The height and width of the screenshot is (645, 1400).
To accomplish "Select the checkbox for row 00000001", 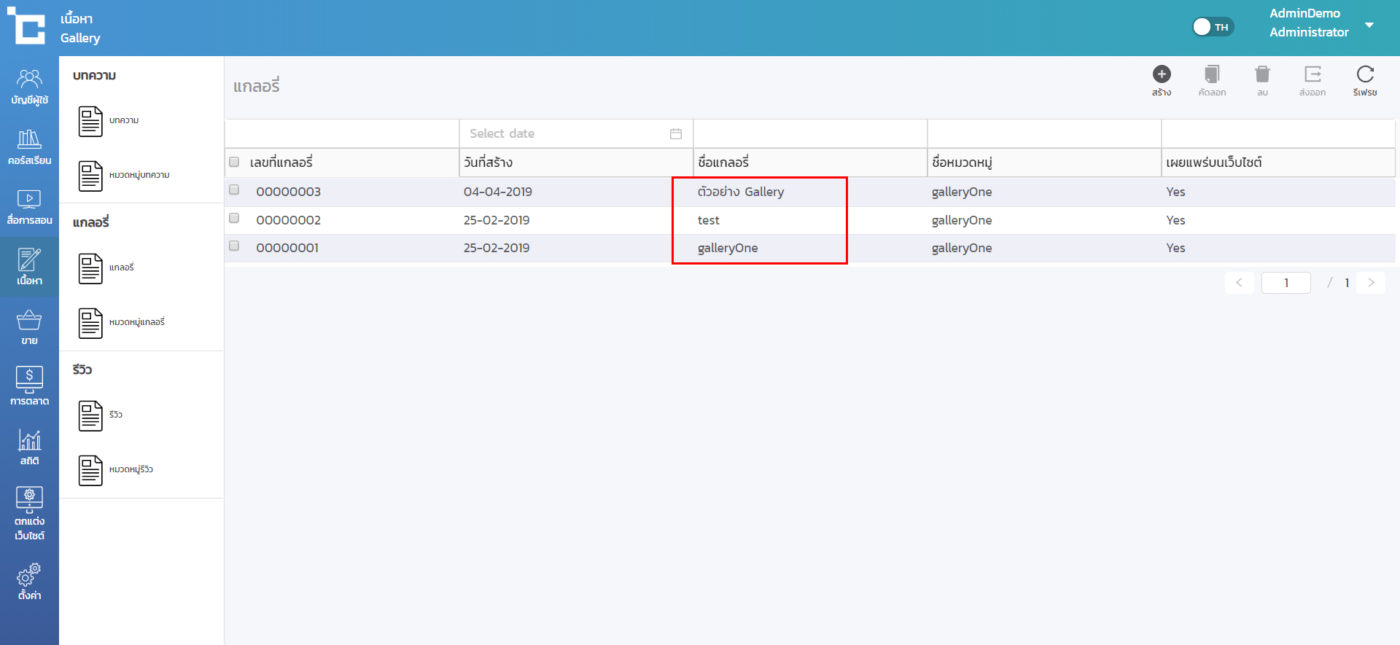I will (234, 246).
